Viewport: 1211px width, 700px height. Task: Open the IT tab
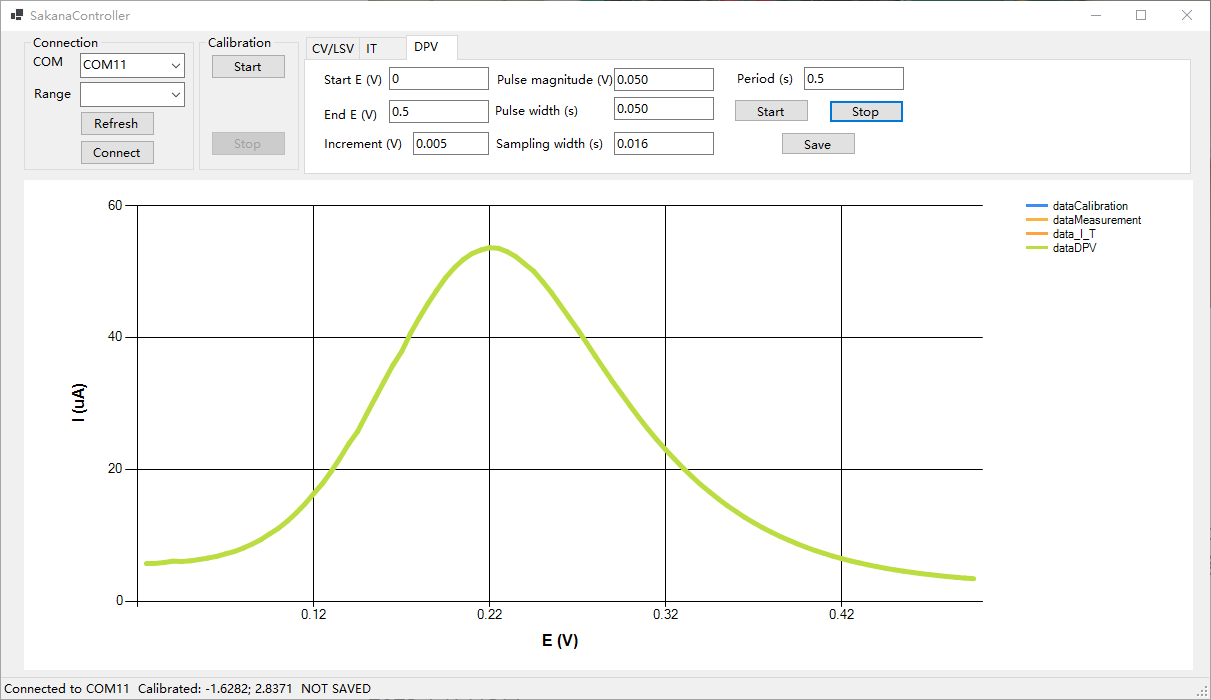[372, 48]
